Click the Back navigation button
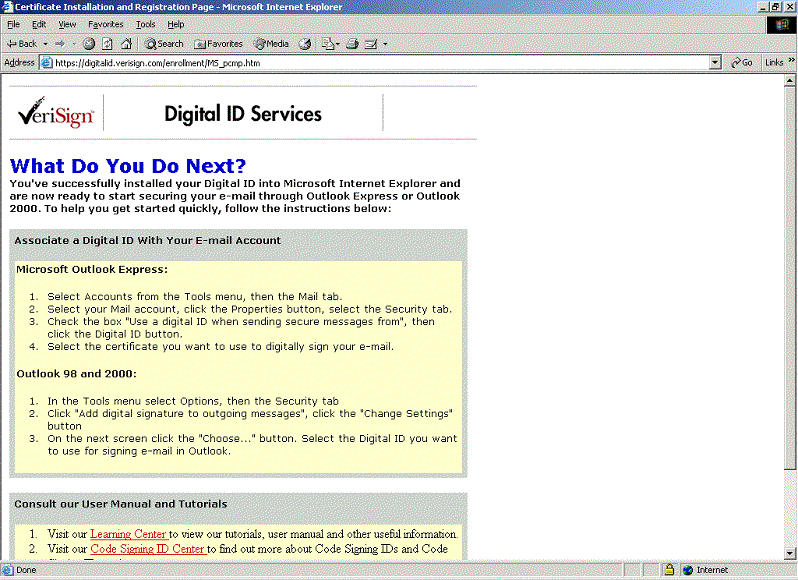Viewport: 798px width, 580px height. pyautogui.click(x=22, y=44)
